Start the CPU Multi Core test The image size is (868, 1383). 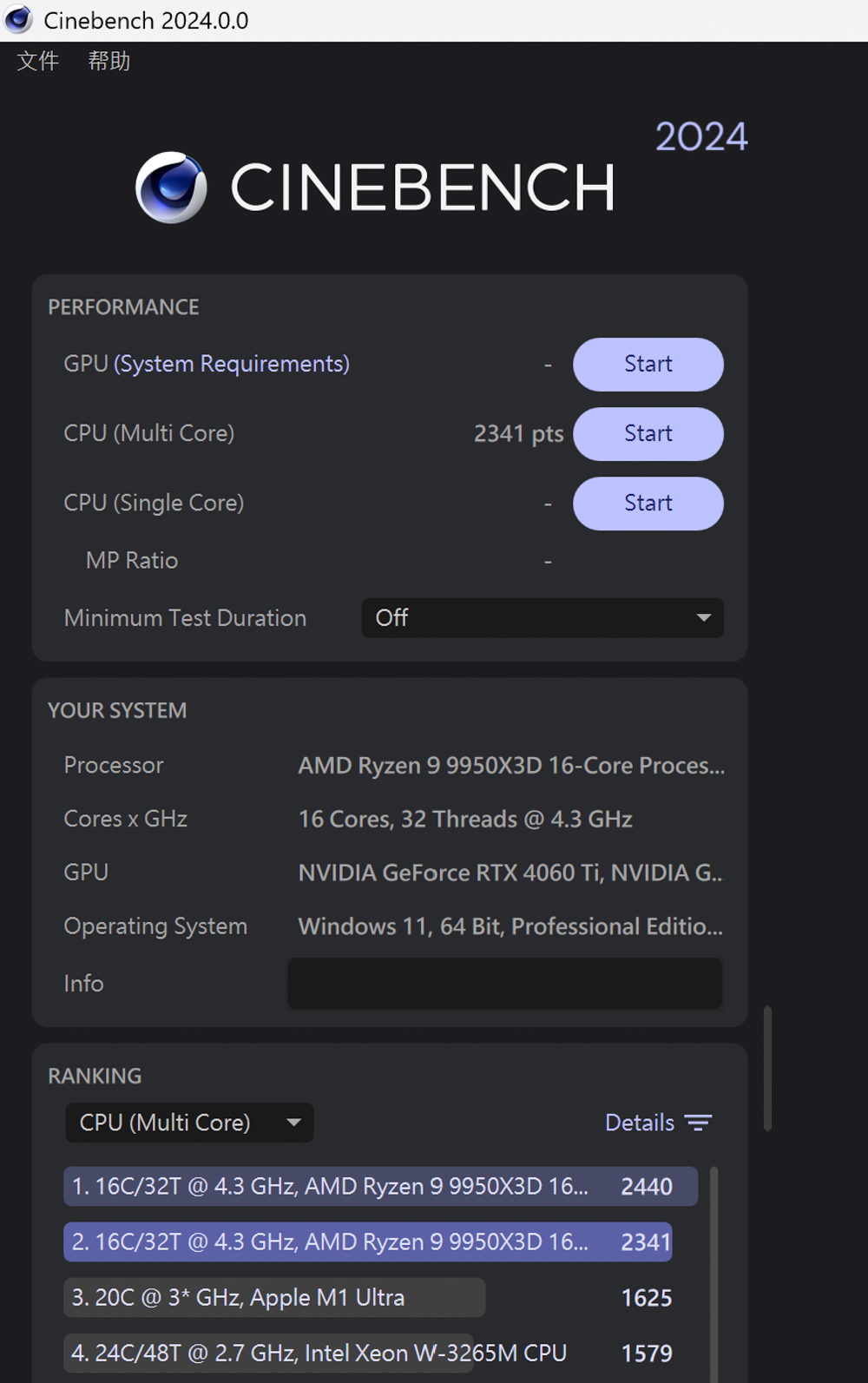tap(648, 434)
